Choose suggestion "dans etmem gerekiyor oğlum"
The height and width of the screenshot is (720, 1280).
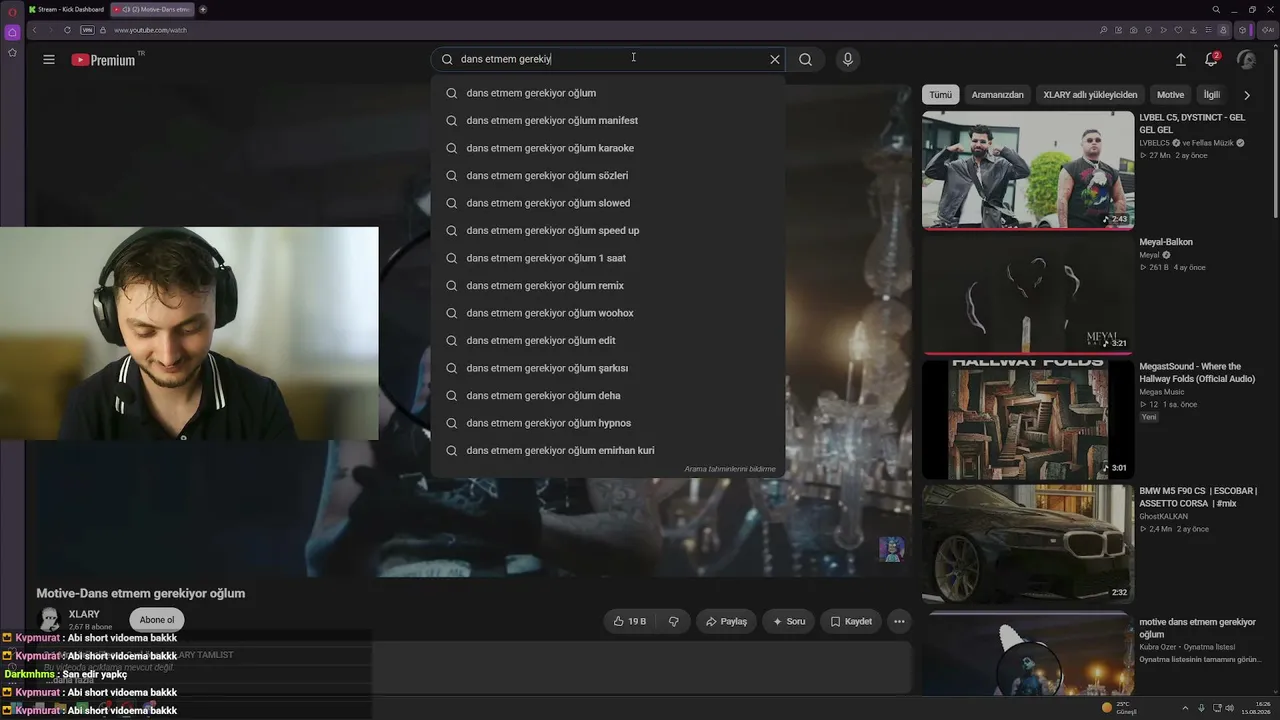[608, 93]
